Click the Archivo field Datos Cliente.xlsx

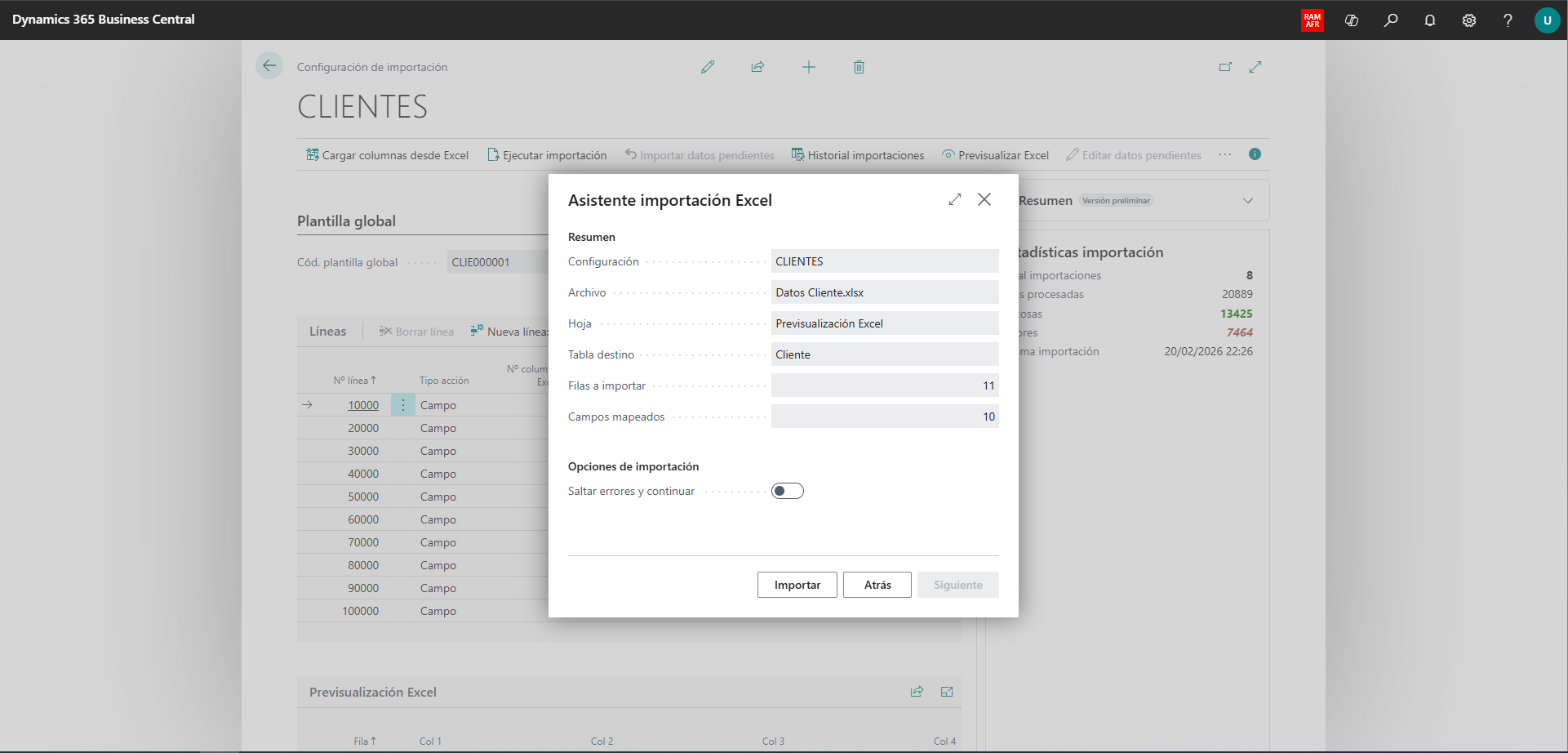(x=884, y=292)
